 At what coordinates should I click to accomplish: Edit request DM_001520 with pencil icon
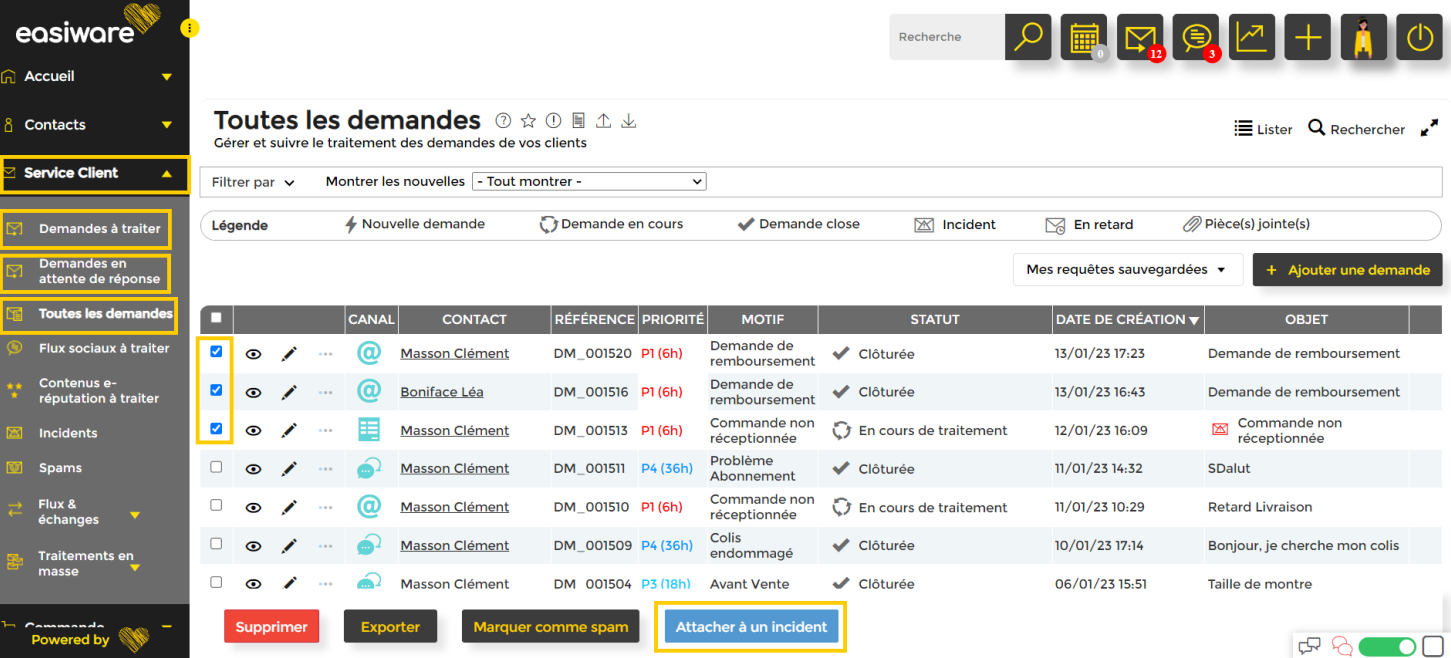[x=289, y=354]
